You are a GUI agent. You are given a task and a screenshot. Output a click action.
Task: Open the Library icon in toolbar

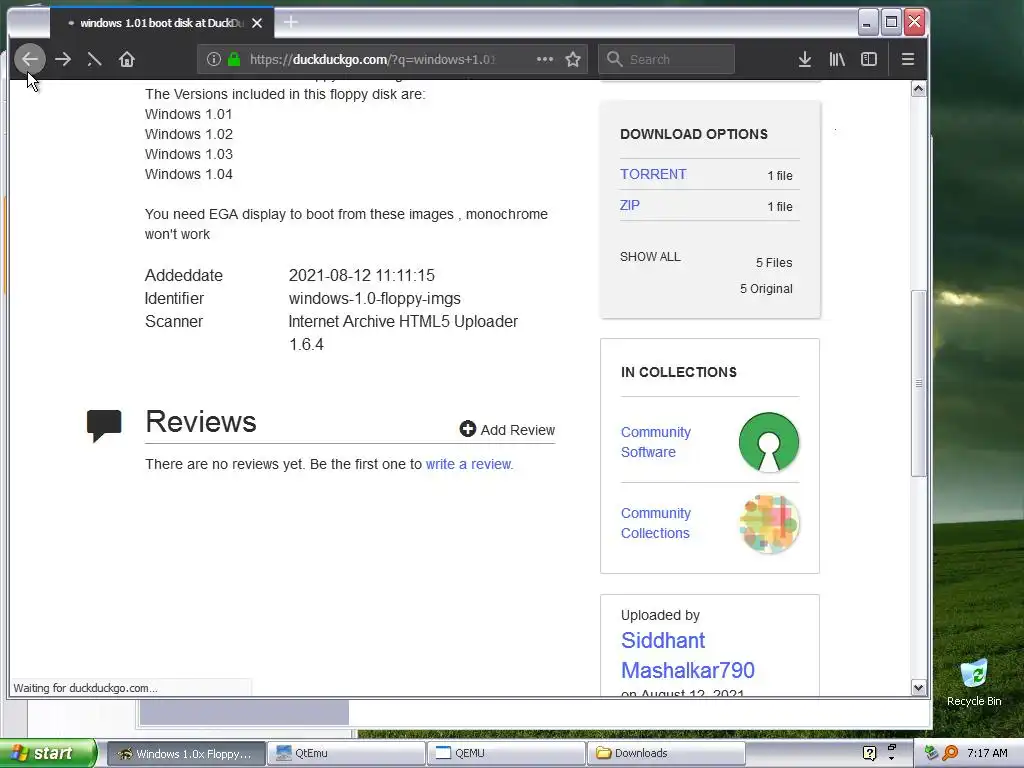click(x=837, y=59)
